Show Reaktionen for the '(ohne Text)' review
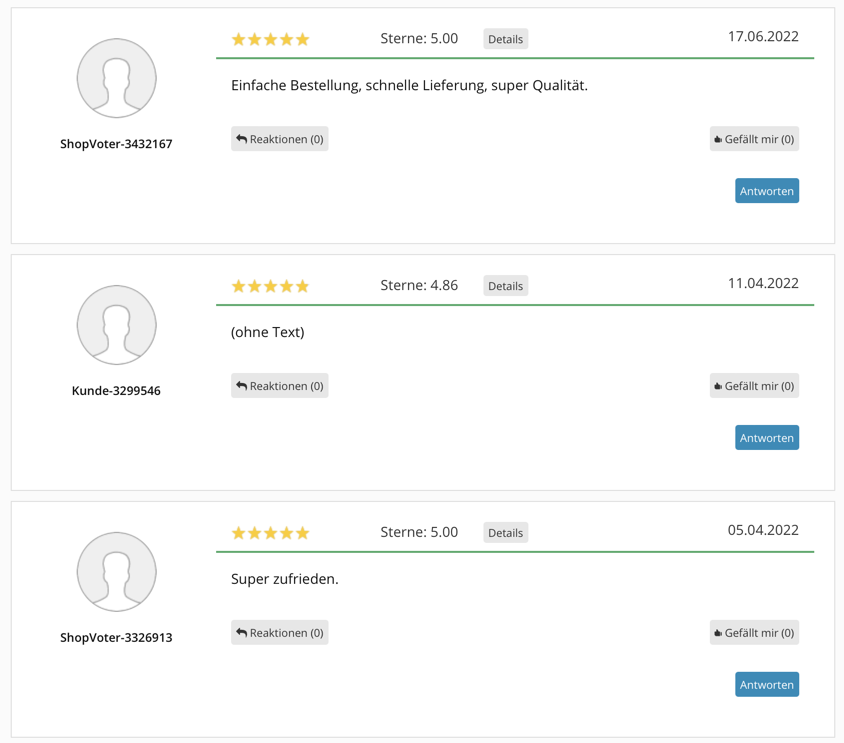The width and height of the screenshot is (844, 743). (280, 386)
